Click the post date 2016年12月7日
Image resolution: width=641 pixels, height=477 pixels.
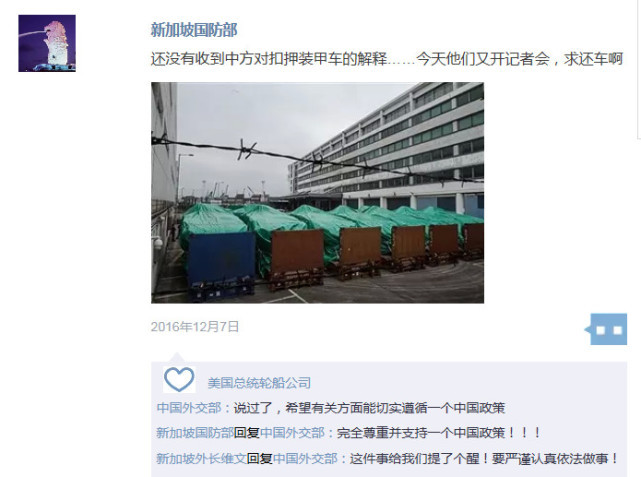pyautogui.click(x=195, y=327)
